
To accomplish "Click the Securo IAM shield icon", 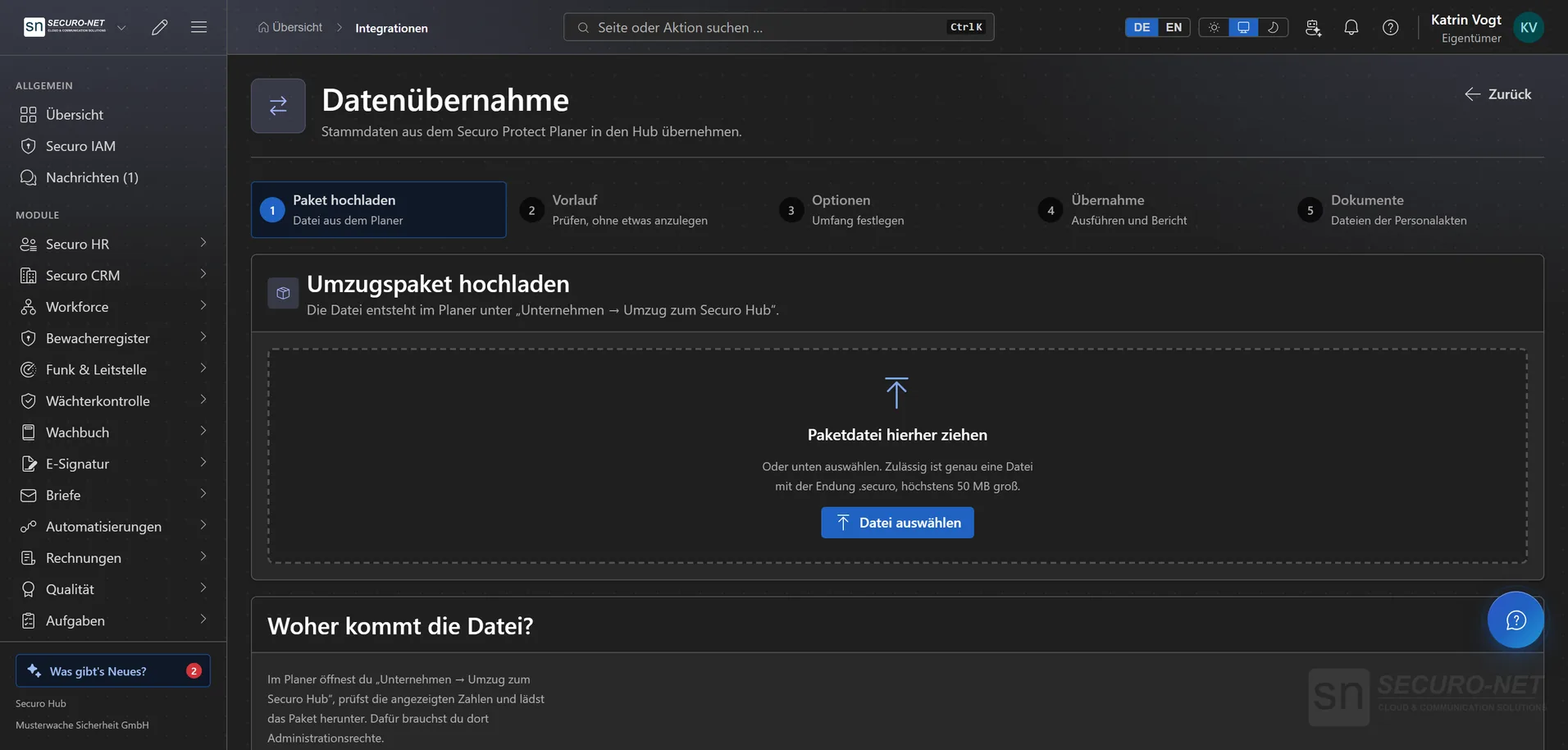I will [29, 146].
